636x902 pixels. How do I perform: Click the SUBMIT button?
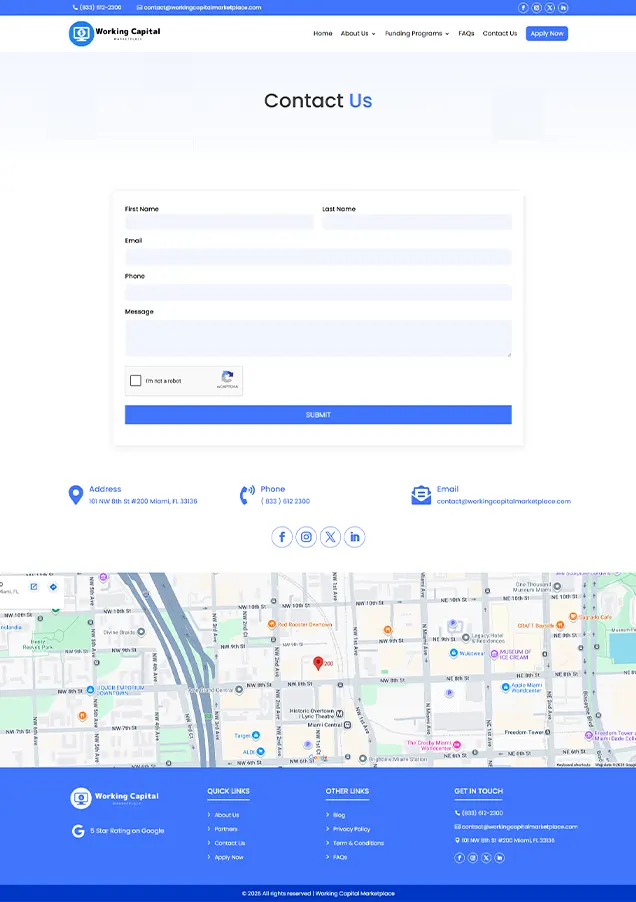[318, 415]
